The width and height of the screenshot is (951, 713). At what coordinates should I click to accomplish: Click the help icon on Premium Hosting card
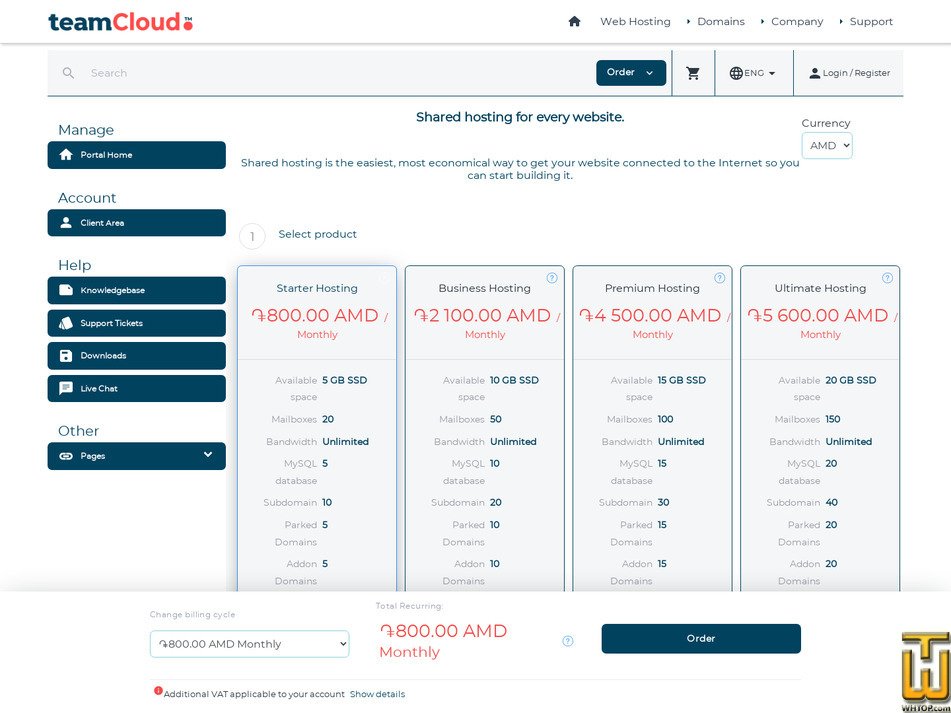[x=719, y=278]
